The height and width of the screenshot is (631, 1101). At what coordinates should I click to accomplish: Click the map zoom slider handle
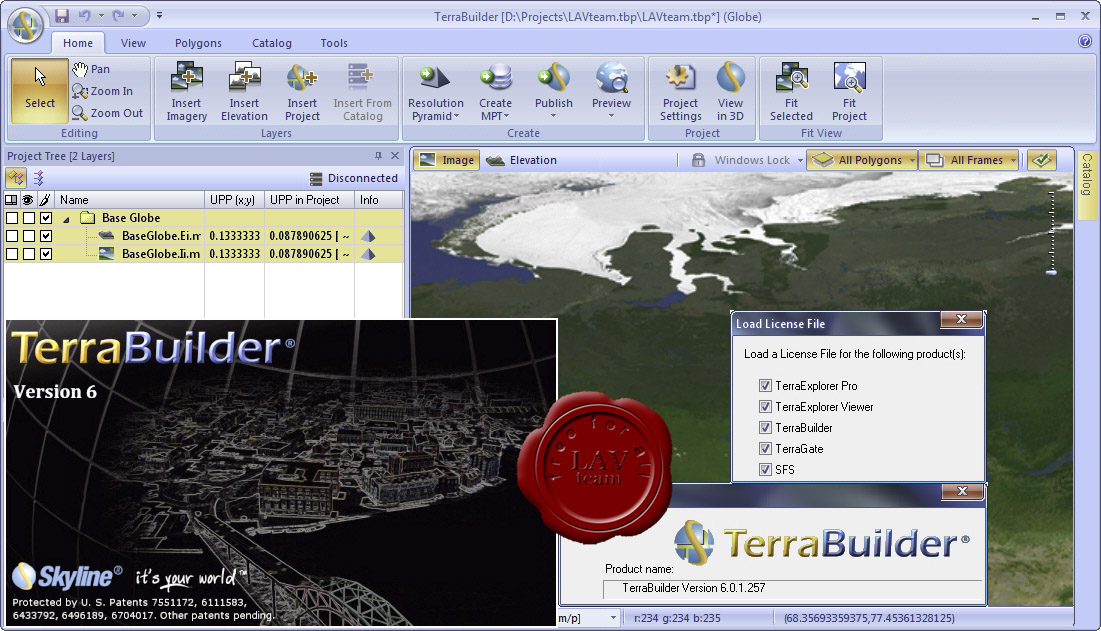pos(1051,270)
